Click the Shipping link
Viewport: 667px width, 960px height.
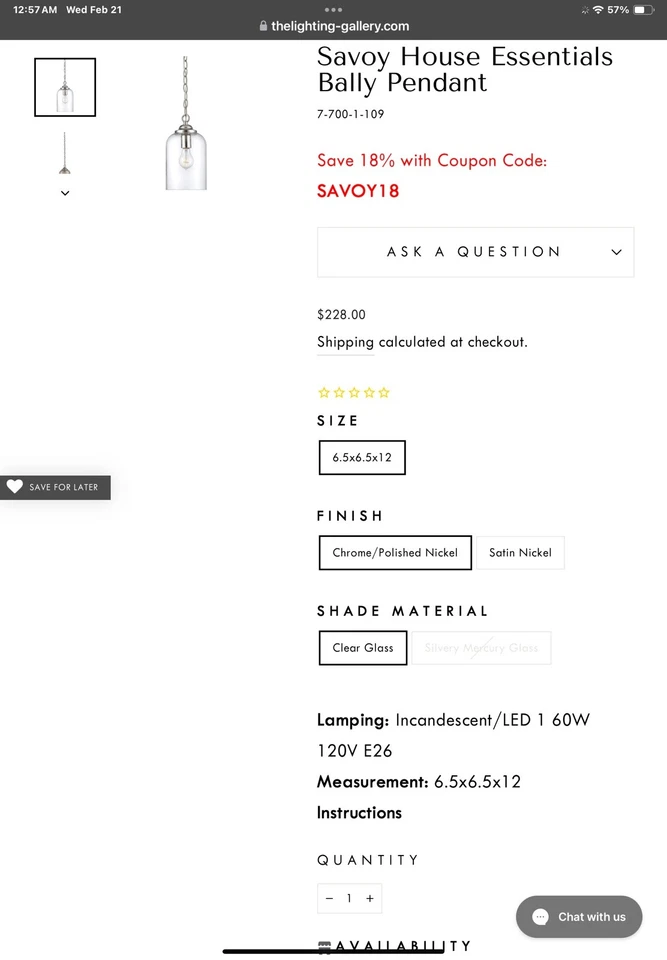coord(345,342)
